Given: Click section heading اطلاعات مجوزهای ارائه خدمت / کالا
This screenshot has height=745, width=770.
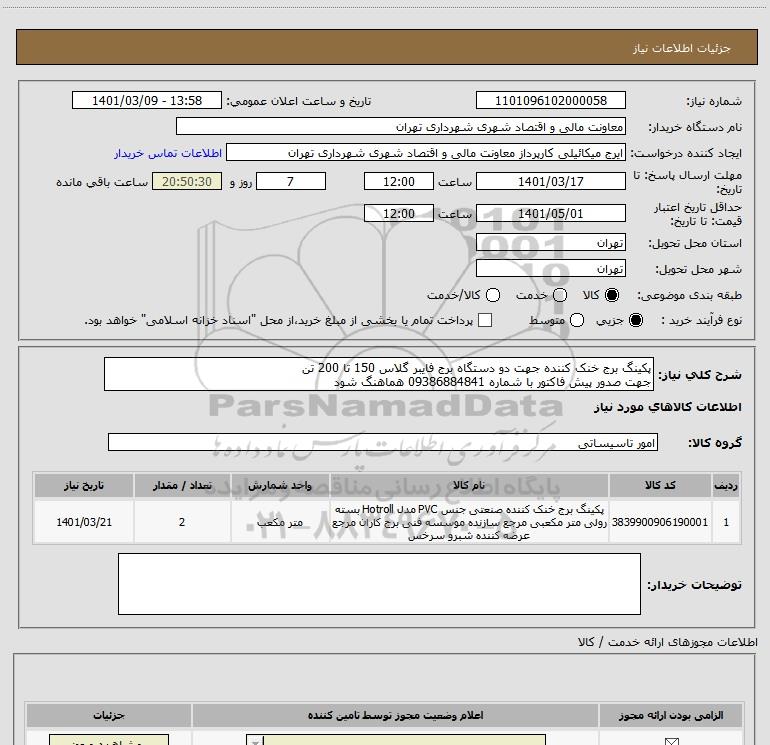Looking at the screenshot, I should (x=667, y=642).
